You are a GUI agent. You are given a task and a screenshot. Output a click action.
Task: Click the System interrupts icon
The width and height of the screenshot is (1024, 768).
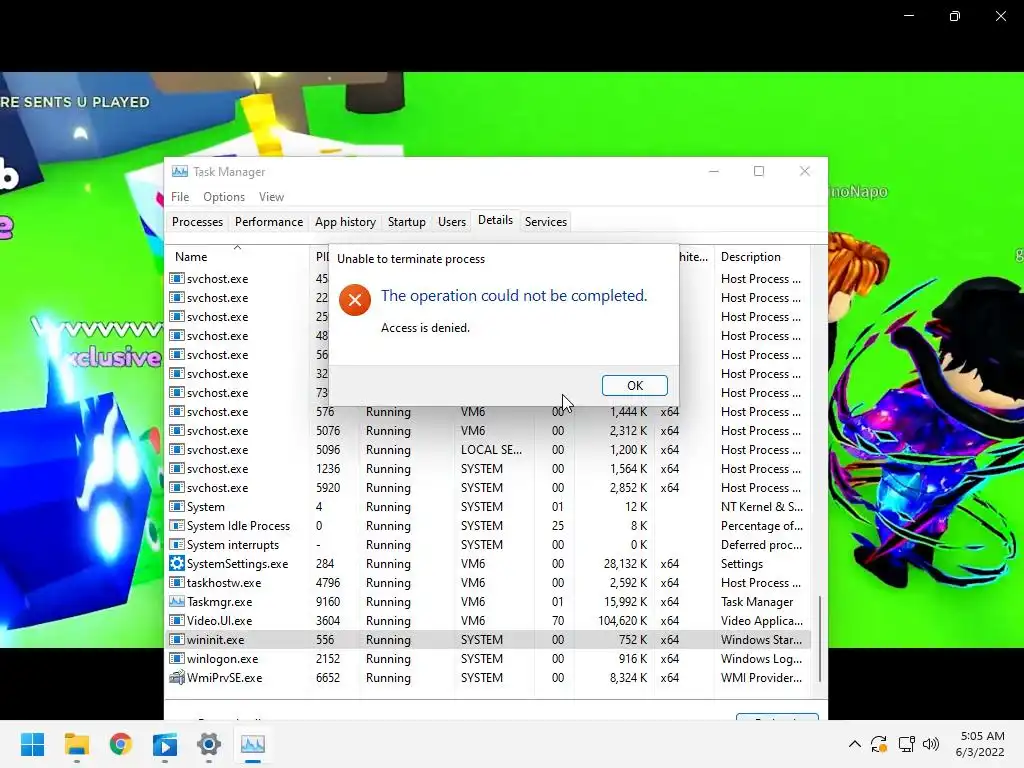(176, 544)
